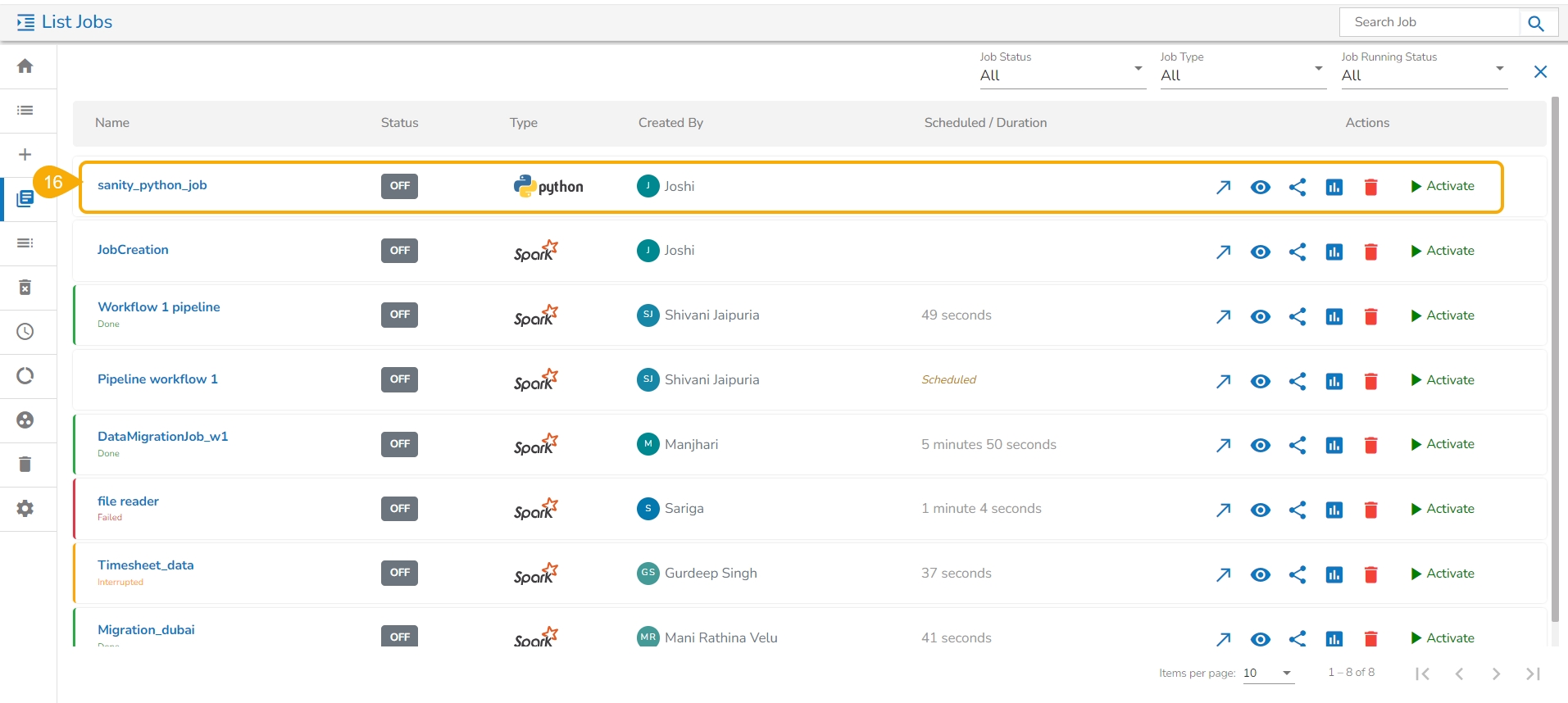Open the list icon in sidebar
The image size is (1568, 703).
(x=25, y=111)
